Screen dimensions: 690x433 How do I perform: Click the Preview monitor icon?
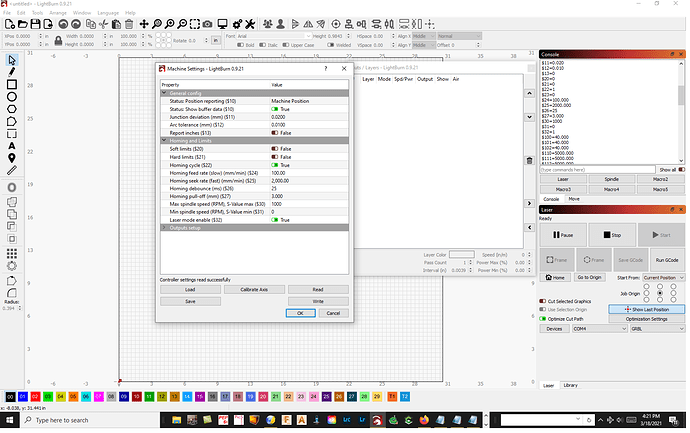223,24
